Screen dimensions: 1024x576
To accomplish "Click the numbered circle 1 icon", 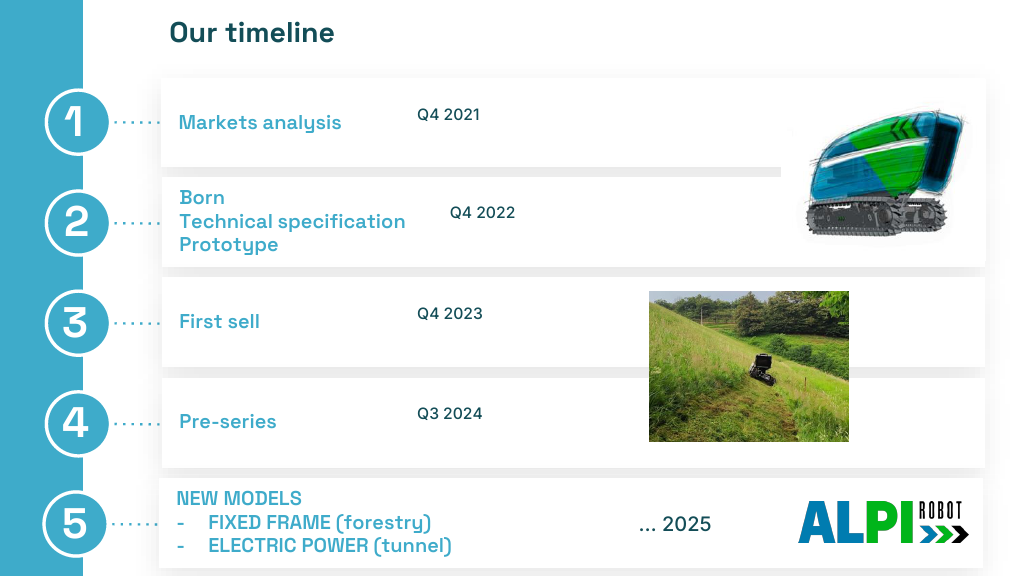I will pyautogui.click(x=77, y=122).
